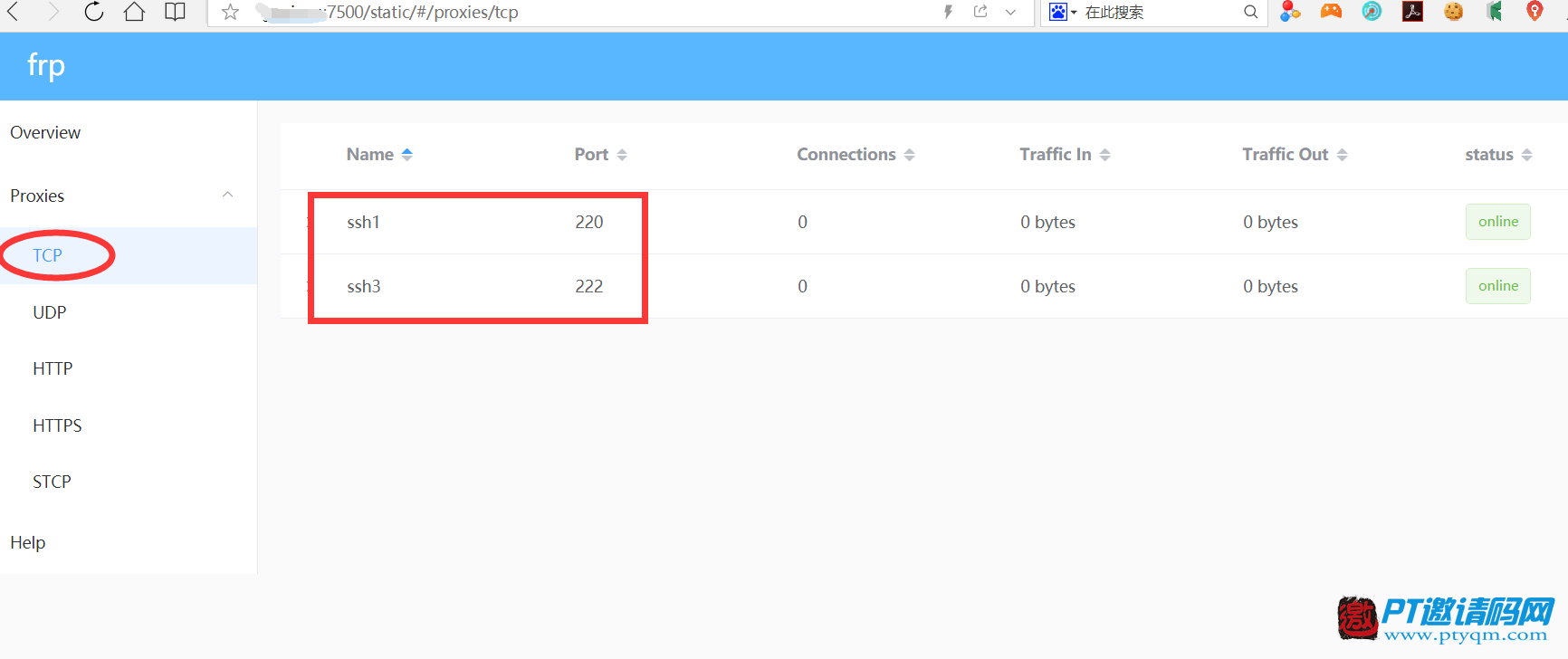
Task: Go to the Overview page
Action: (x=45, y=132)
